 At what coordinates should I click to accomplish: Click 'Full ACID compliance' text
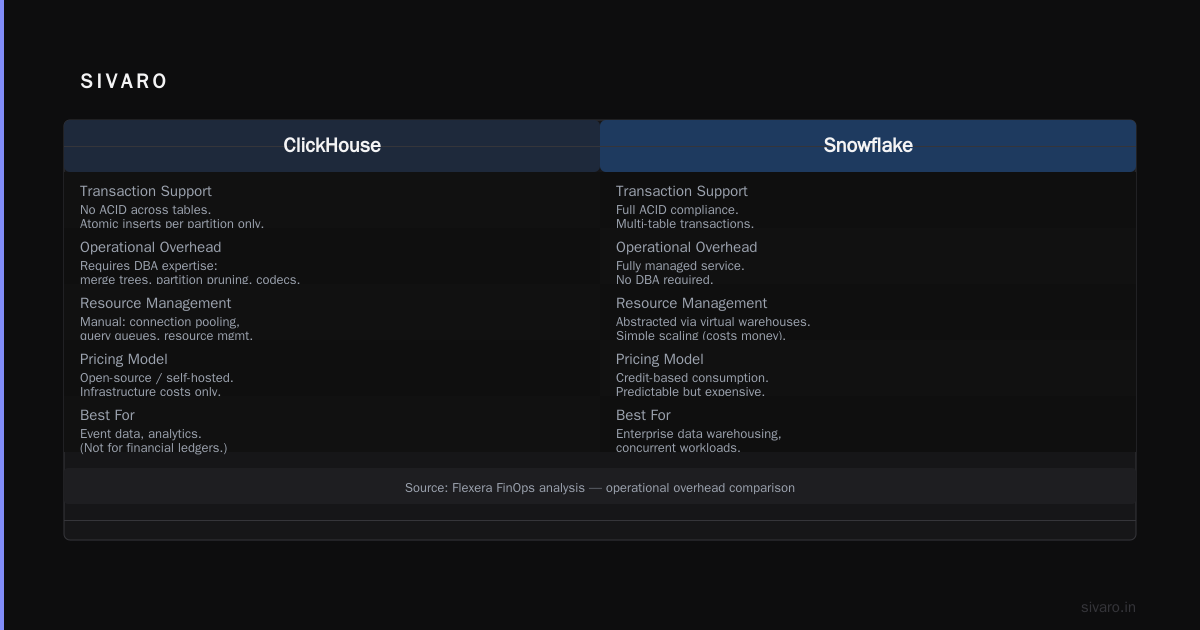point(677,210)
